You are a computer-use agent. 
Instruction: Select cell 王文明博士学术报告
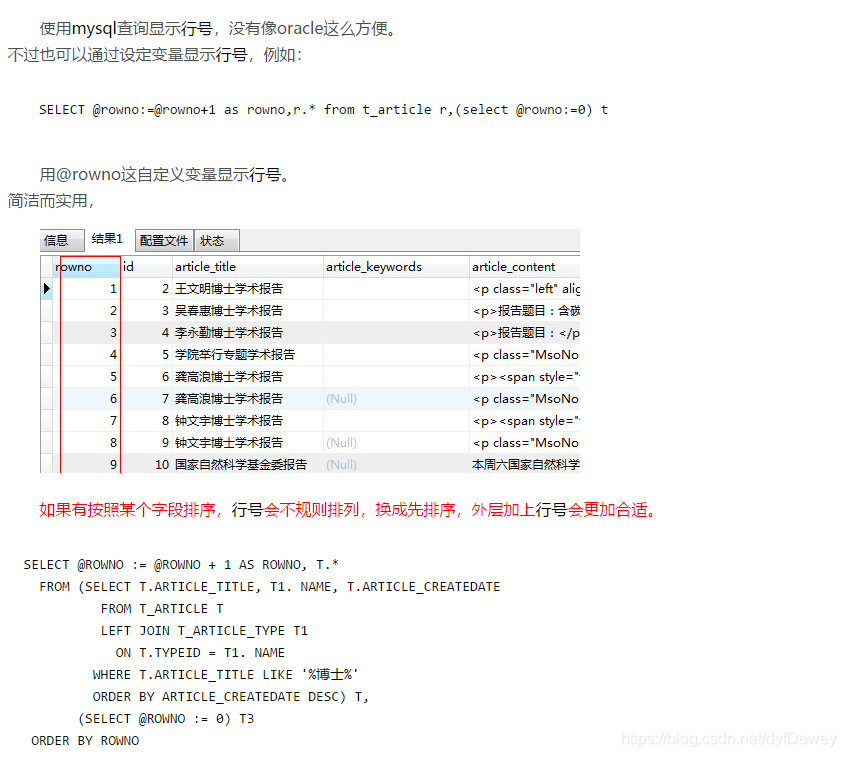coord(248,289)
